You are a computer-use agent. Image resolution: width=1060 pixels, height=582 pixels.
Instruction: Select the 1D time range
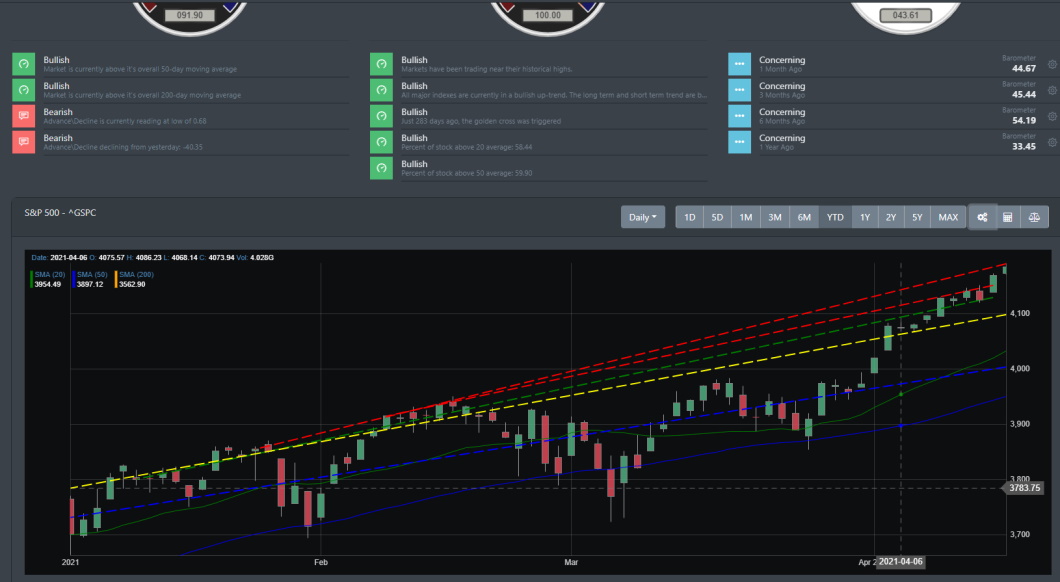[689, 217]
